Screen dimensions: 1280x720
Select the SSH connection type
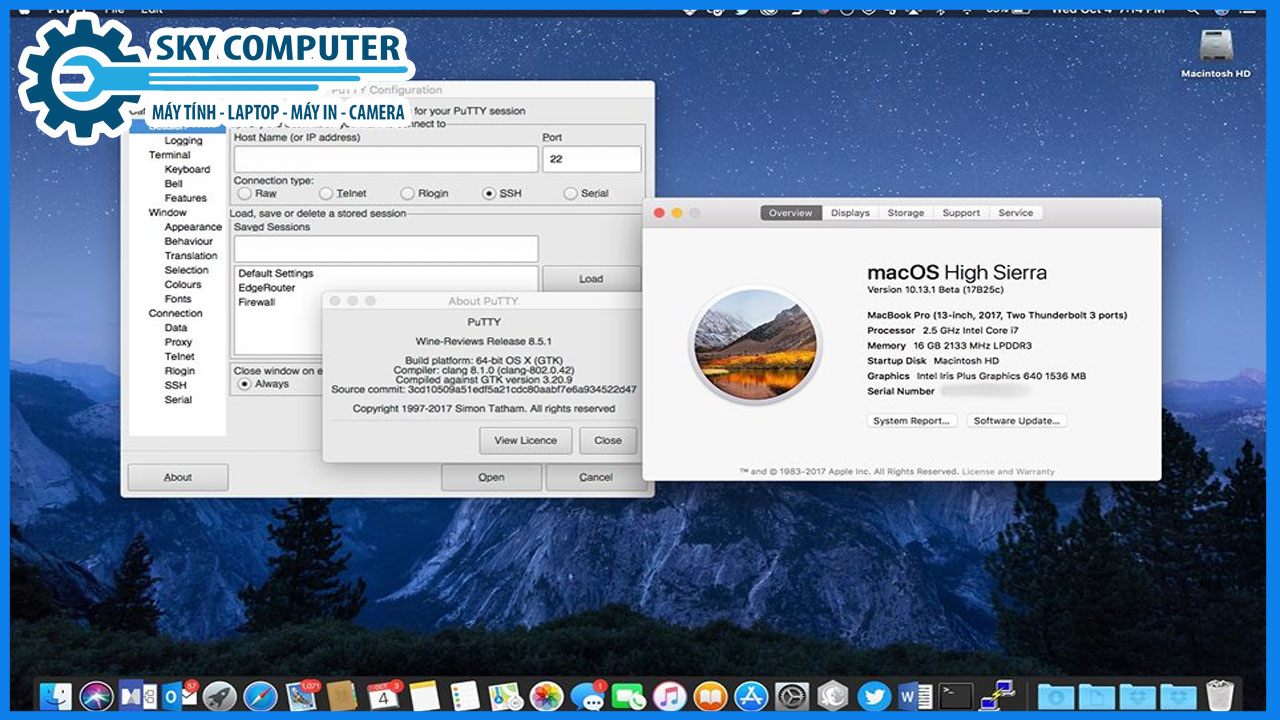click(489, 193)
